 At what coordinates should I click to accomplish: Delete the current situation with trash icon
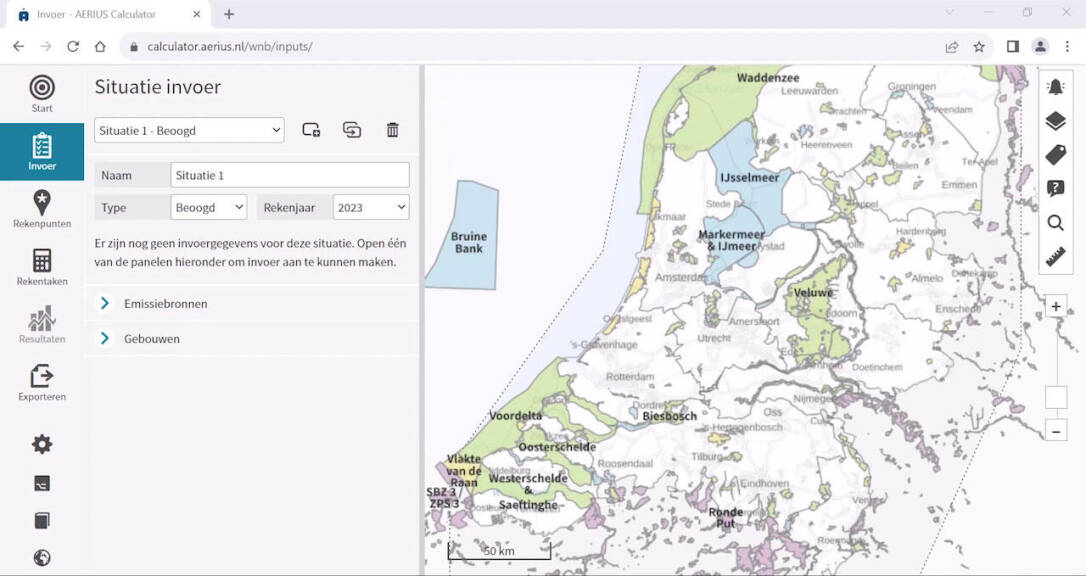coord(392,130)
